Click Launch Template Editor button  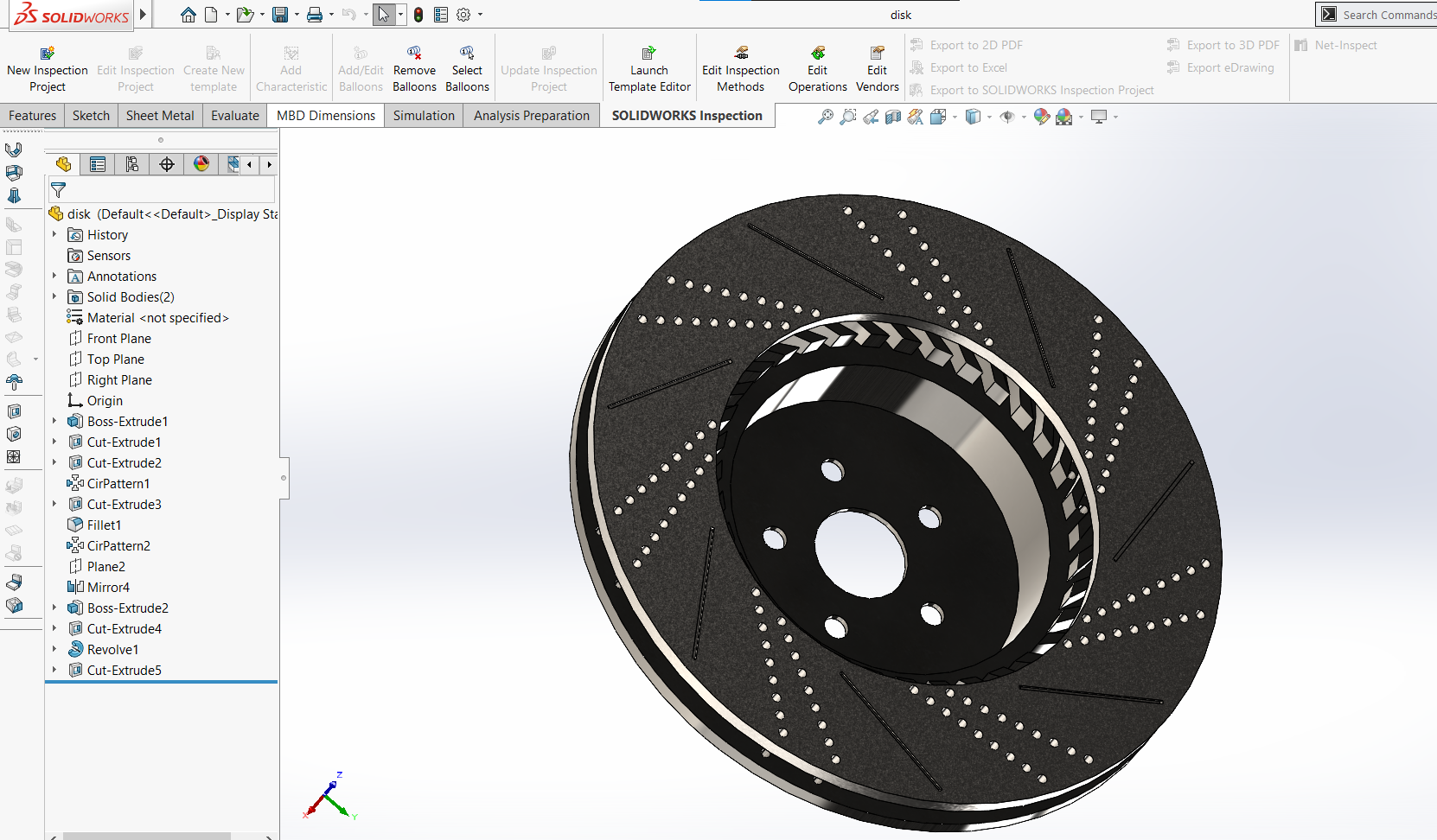click(x=649, y=69)
